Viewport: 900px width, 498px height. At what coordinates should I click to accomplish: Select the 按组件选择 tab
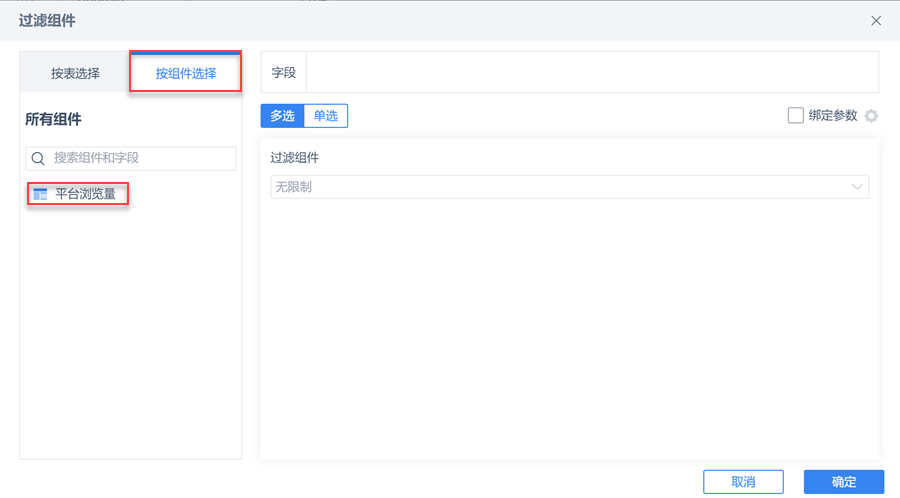click(186, 73)
